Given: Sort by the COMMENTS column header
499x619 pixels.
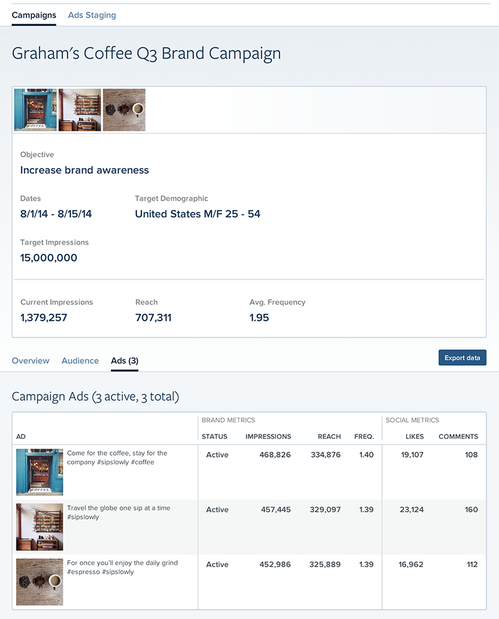Looking at the screenshot, I should click(458, 437).
